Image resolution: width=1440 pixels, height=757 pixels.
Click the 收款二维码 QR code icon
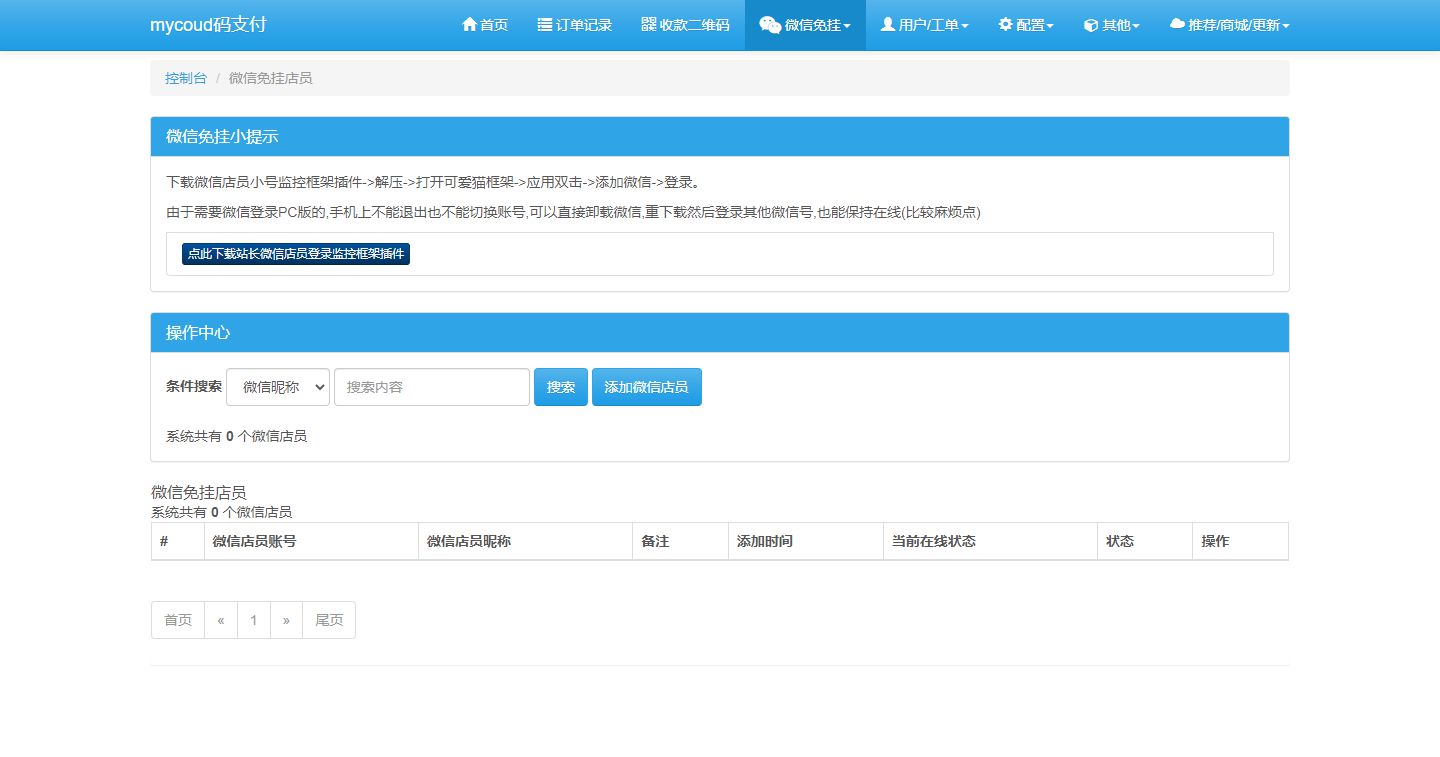coord(647,24)
